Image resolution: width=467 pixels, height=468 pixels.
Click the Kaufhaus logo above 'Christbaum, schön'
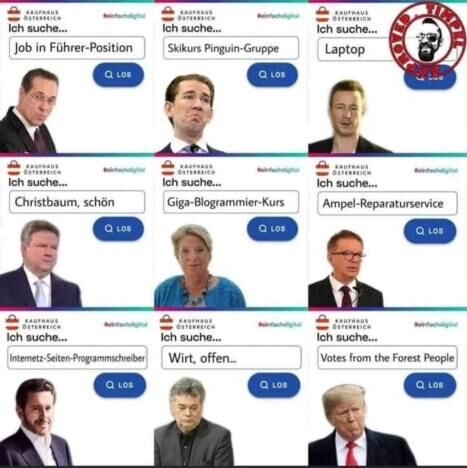[34, 168]
